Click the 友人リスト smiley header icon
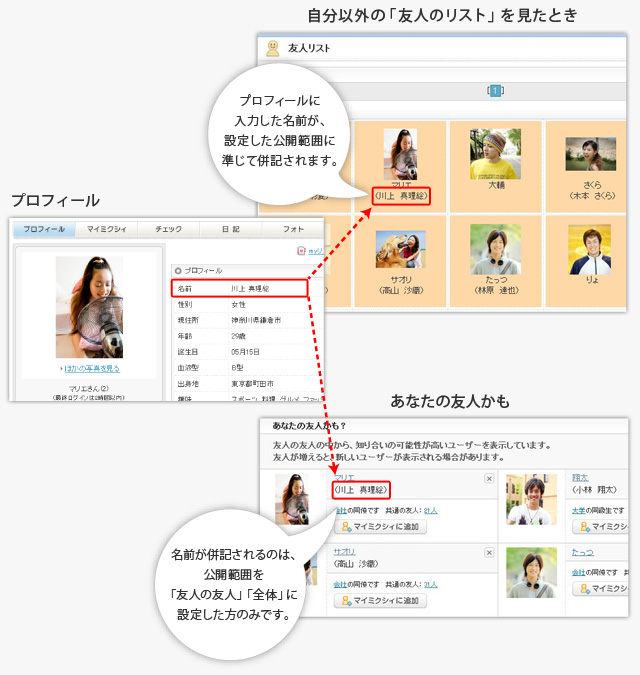The height and width of the screenshot is (675, 640). point(272,48)
